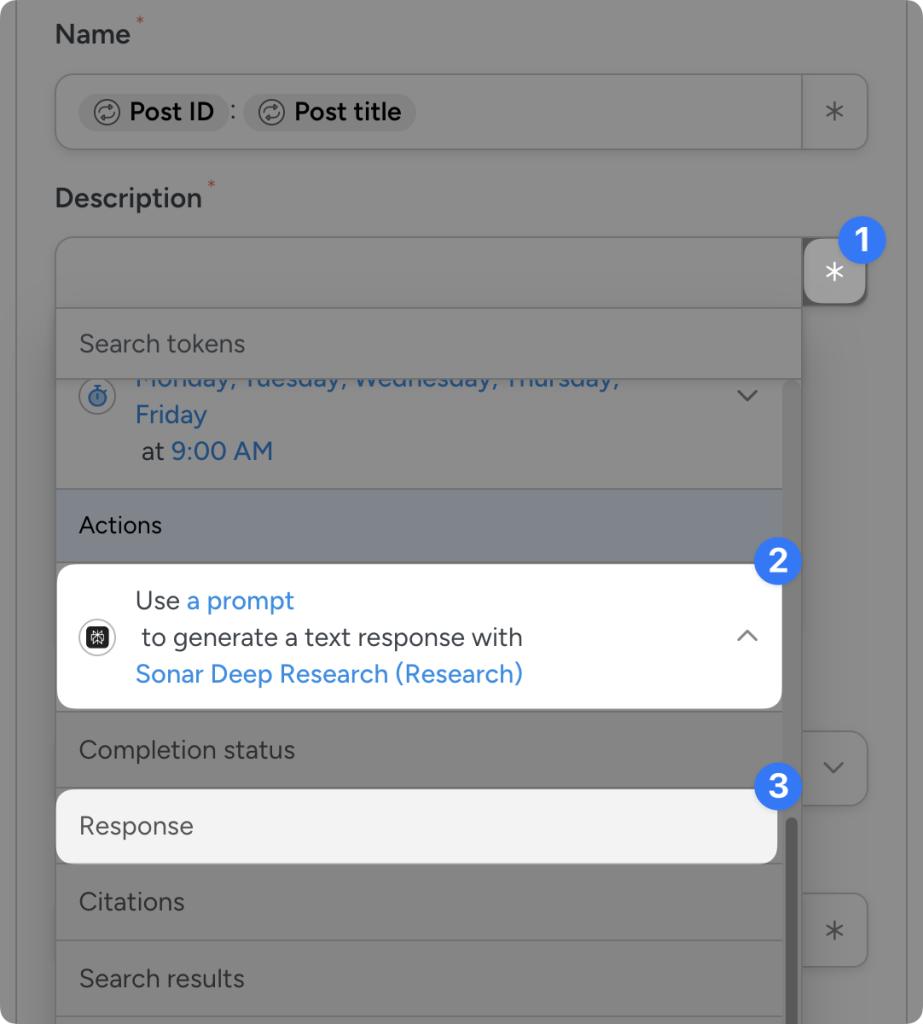Collapse the Sonar Deep Research action entry
Screen dimensions: 923x1024
748,636
